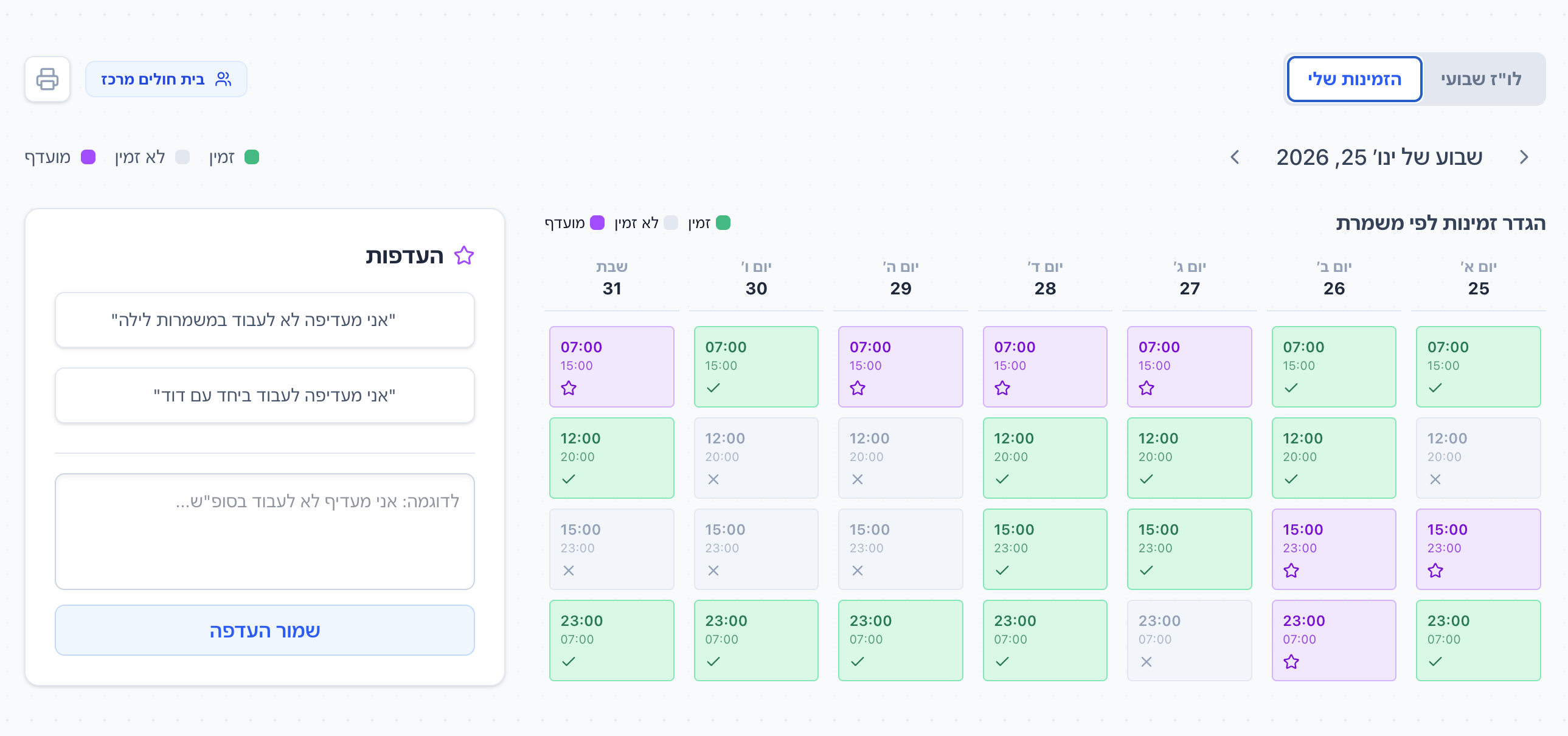
Task: Toggle availability for Saturday 31's 12:00-20:00 shift
Action: pos(611,458)
